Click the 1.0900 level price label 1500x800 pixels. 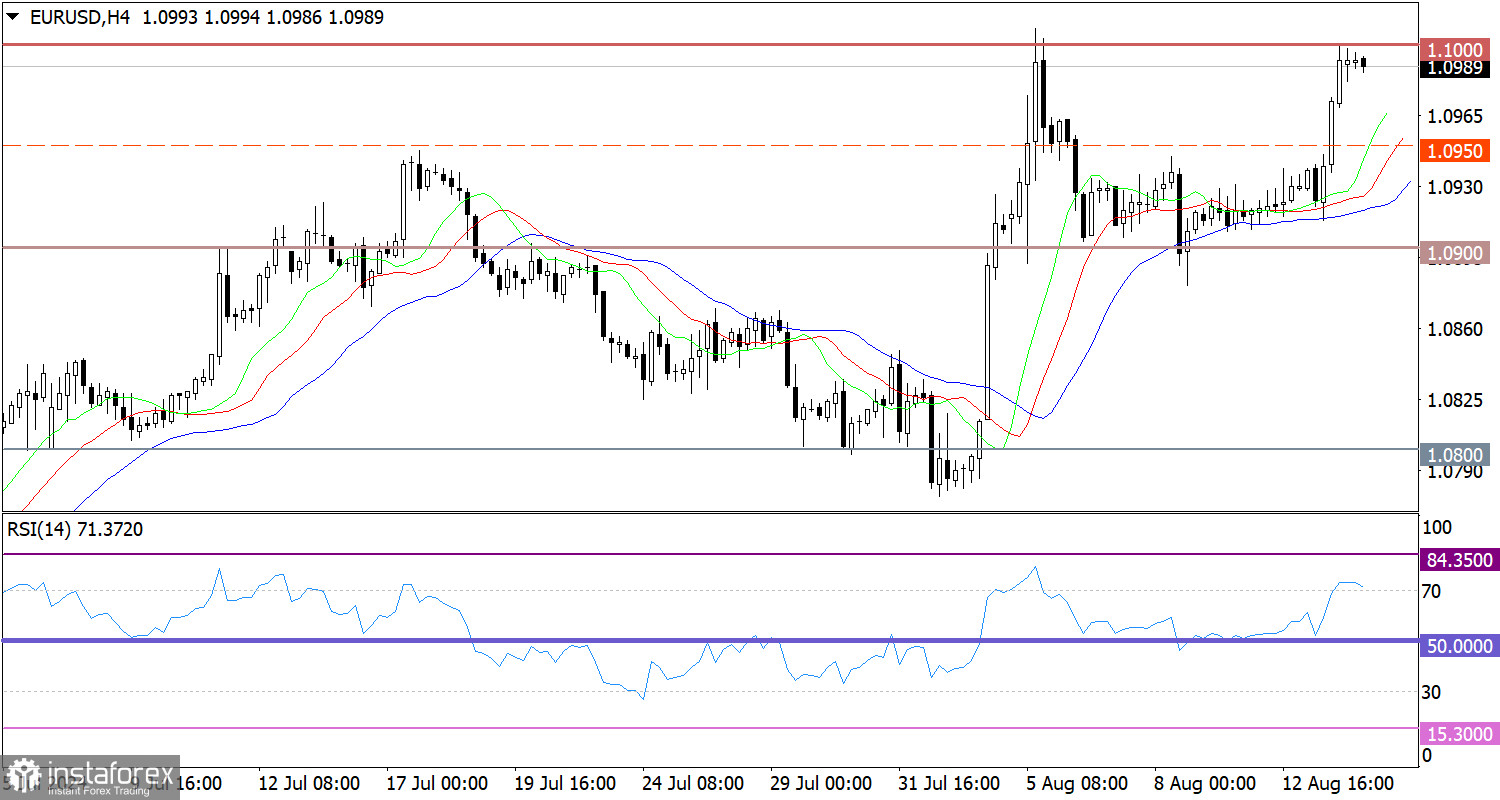[x=1456, y=253]
